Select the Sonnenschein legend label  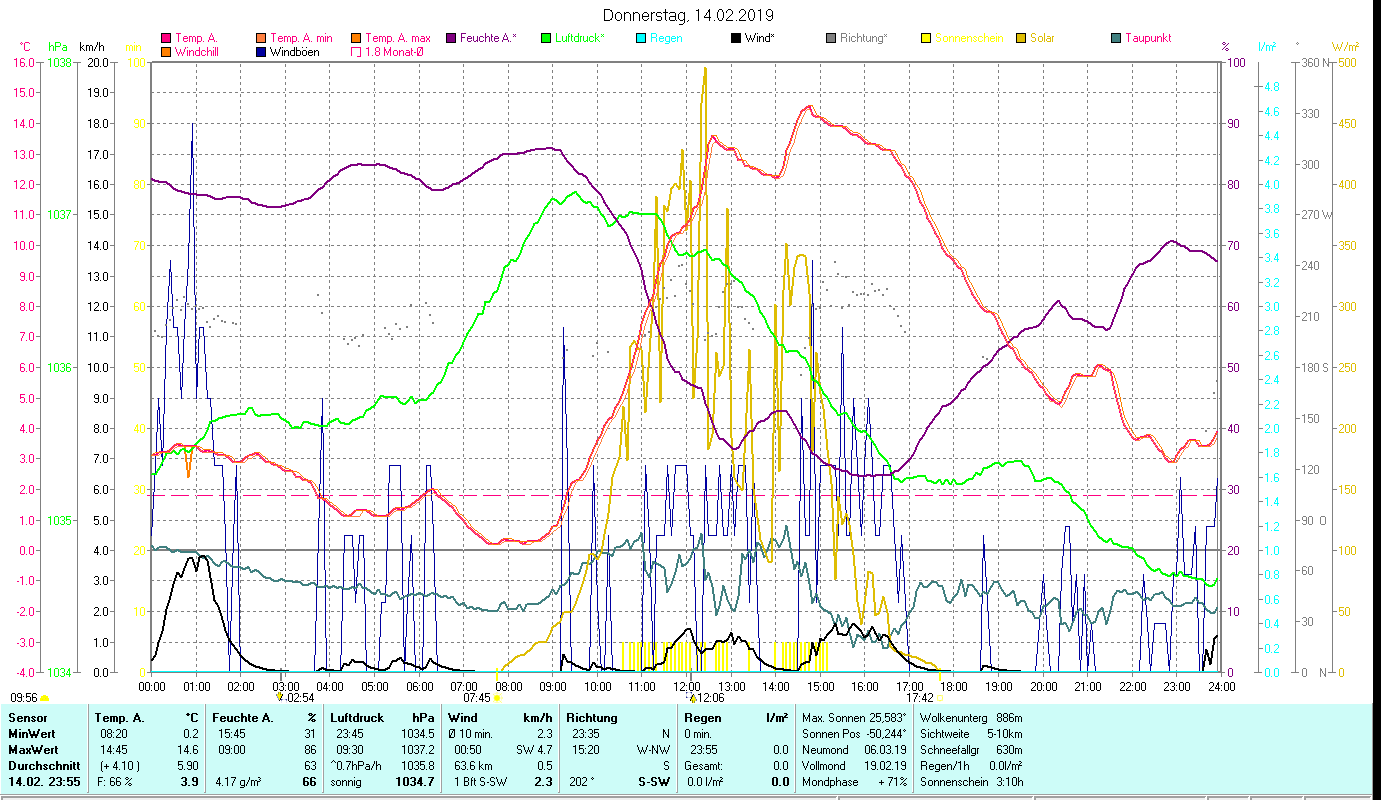(969, 38)
